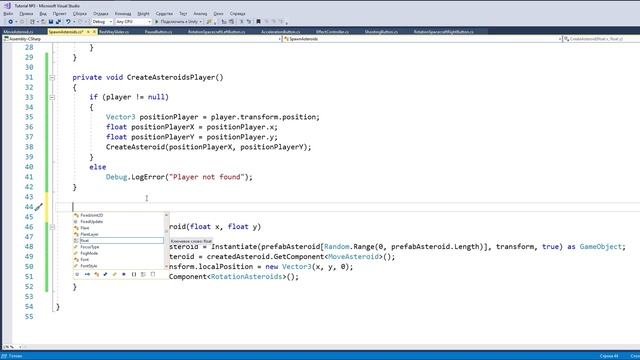Viewport: 640px width, 360px height.
Task: Switch to the MoveAsteroid.cs tab
Action: tap(18, 31)
